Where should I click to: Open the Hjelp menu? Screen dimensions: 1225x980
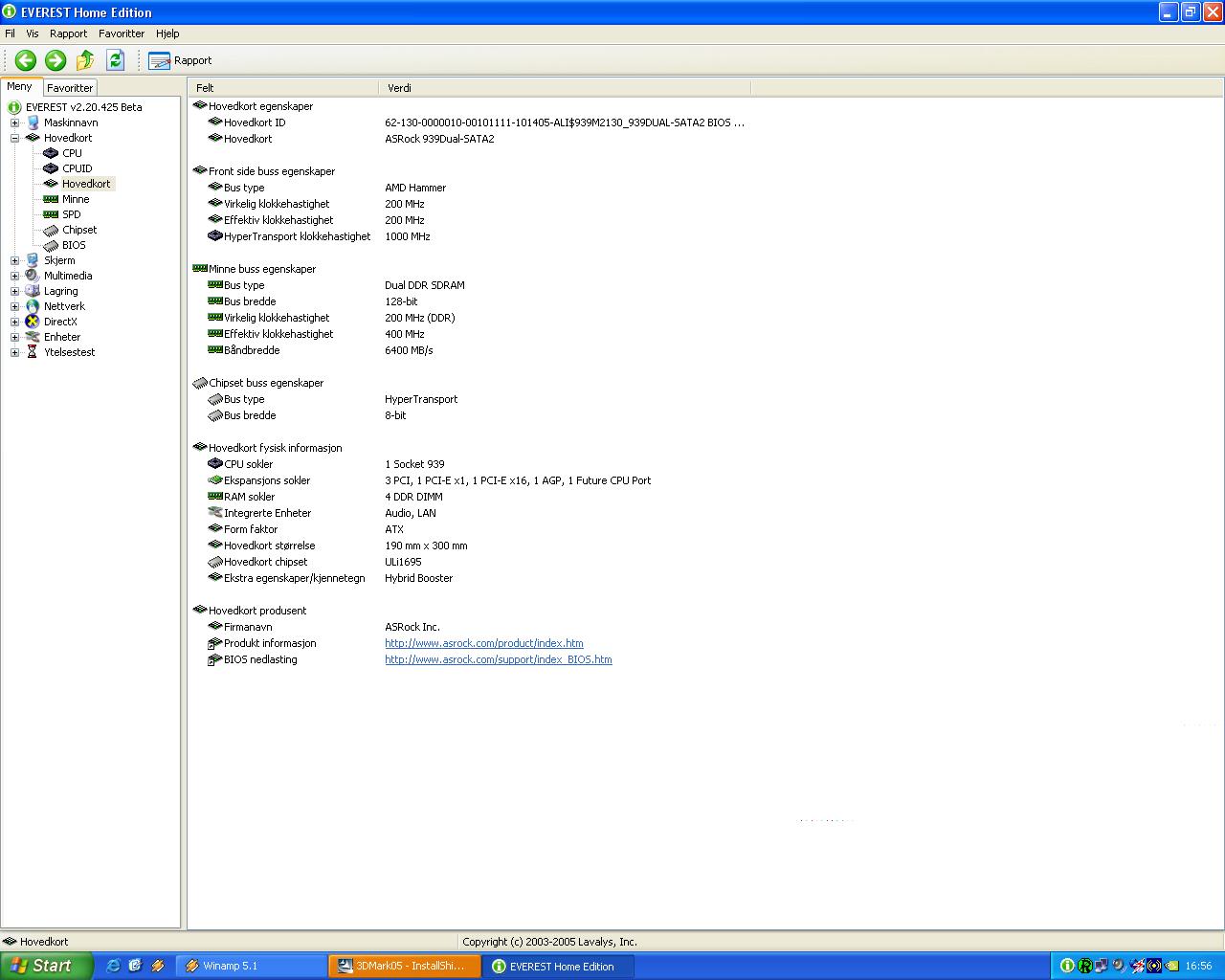[167, 33]
